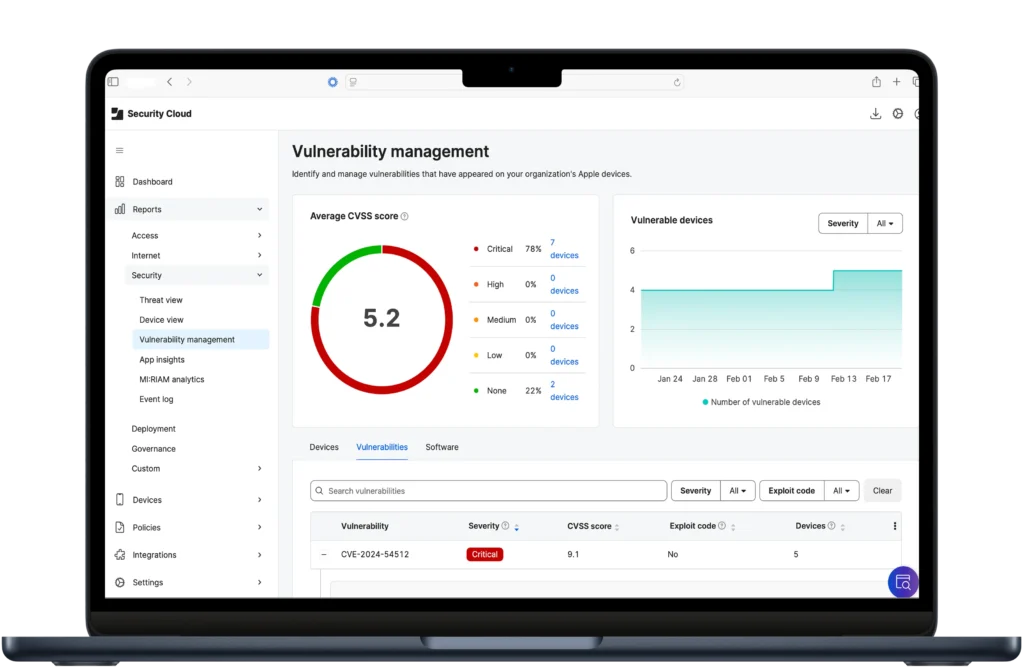Open Exploit code All dropdown
Screen dimensions: 1024x668
pos(842,490)
